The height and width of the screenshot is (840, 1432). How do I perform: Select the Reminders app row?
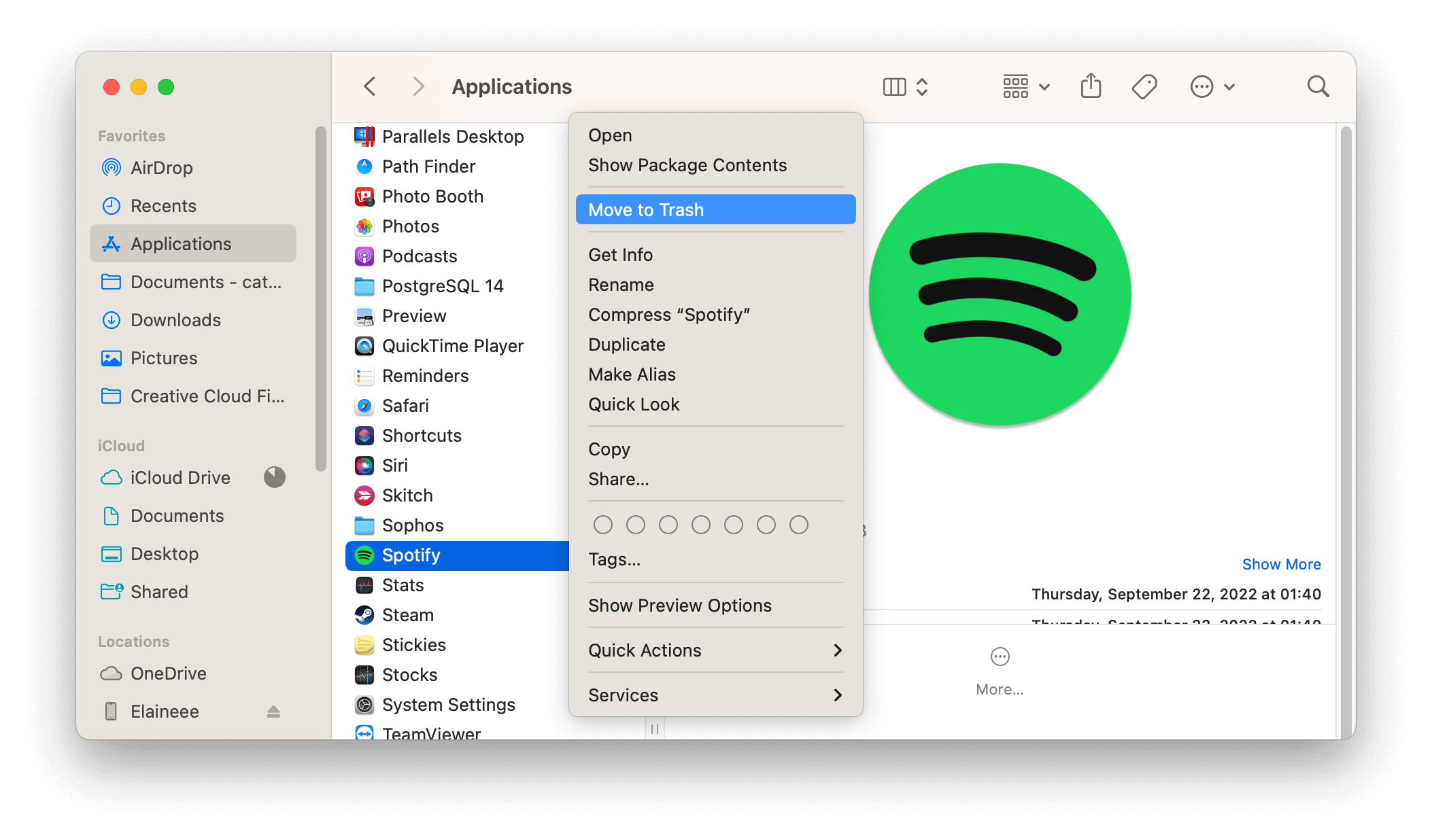point(457,376)
